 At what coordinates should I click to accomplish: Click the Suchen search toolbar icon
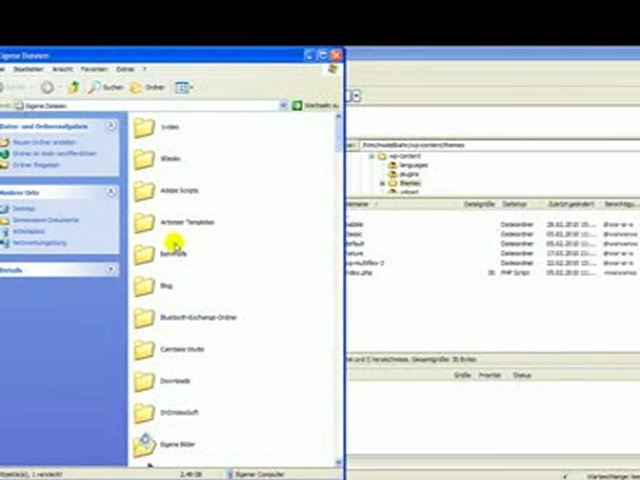pyautogui.click(x=107, y=87)
